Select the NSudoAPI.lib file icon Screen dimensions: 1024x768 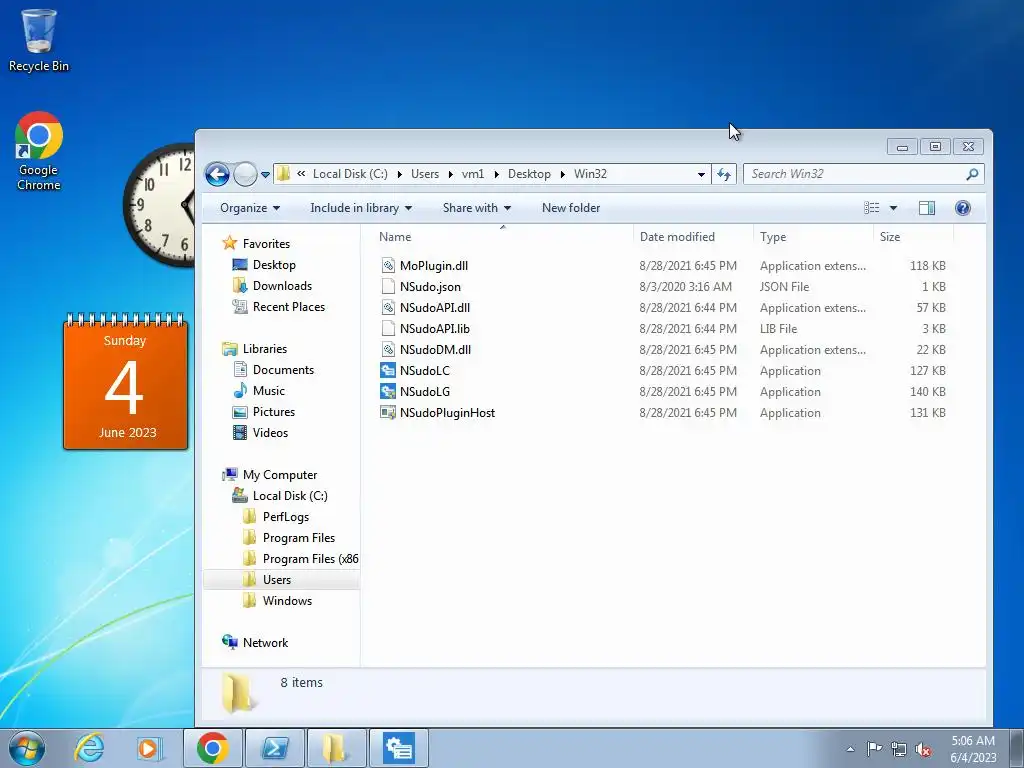(x=388, y=328)
